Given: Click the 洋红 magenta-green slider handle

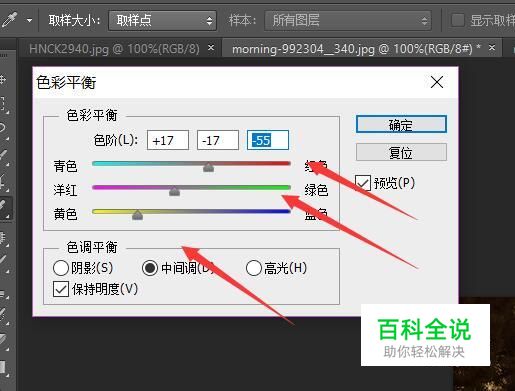Looking at the screenshot, I should coord(174,191).
